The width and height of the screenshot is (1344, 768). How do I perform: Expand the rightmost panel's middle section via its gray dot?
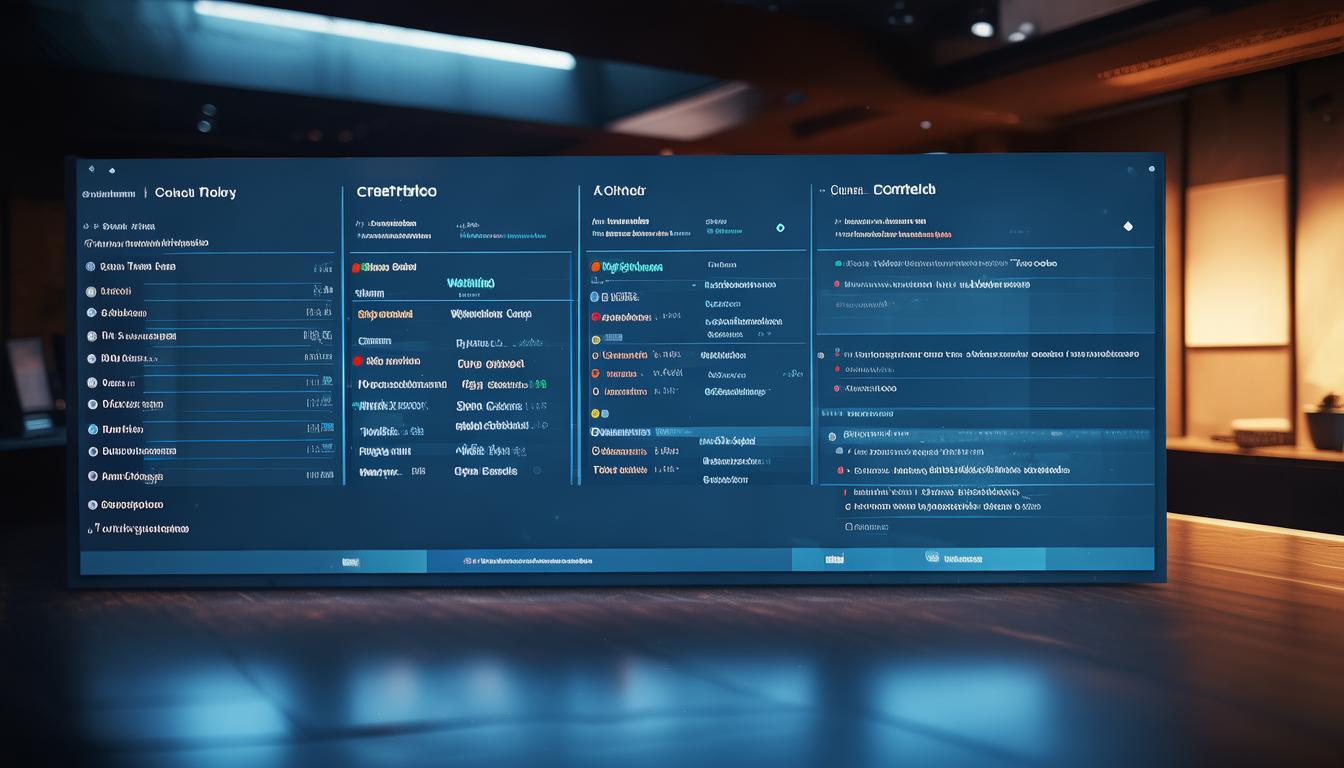pyautogui.click(x=821, y=354)
